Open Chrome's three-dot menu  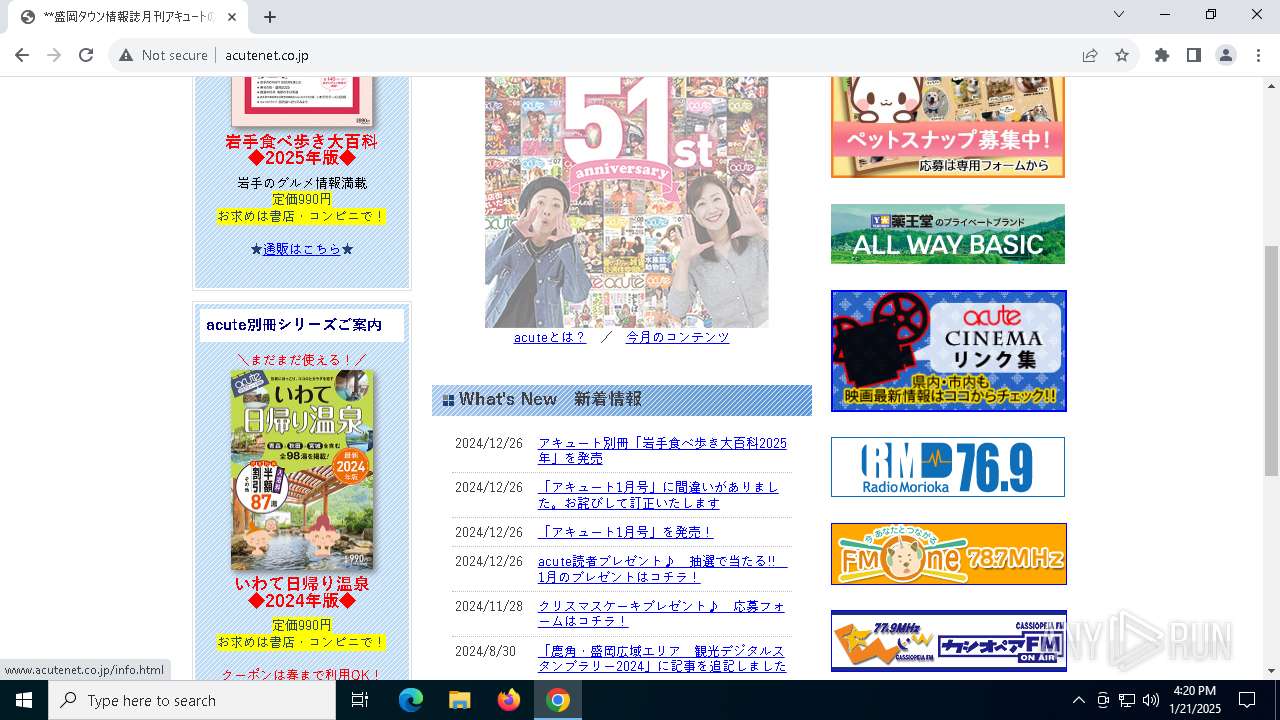click(x=1258, y=55)
